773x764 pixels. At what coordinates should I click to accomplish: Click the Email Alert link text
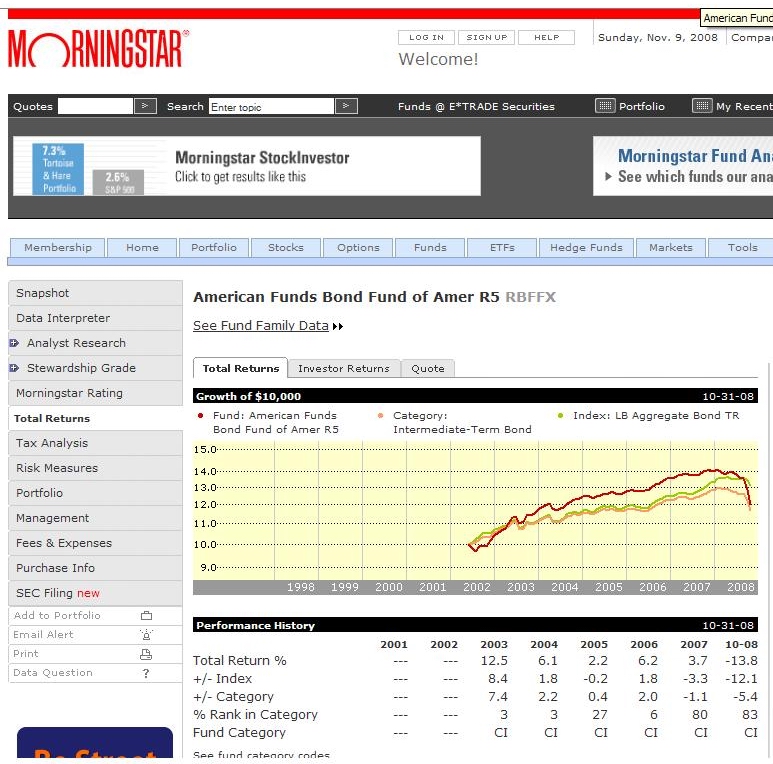tap(43, 635)
